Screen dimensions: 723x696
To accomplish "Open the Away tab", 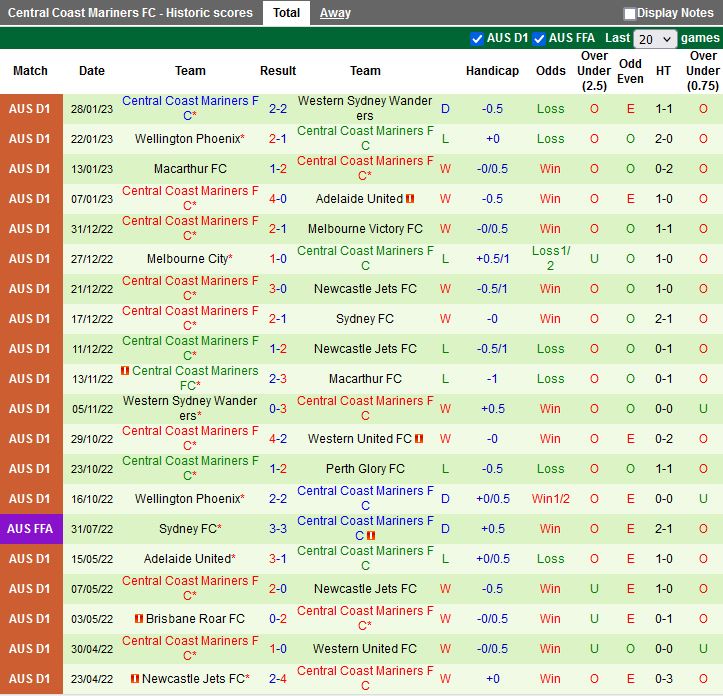I will click(335, 13).
